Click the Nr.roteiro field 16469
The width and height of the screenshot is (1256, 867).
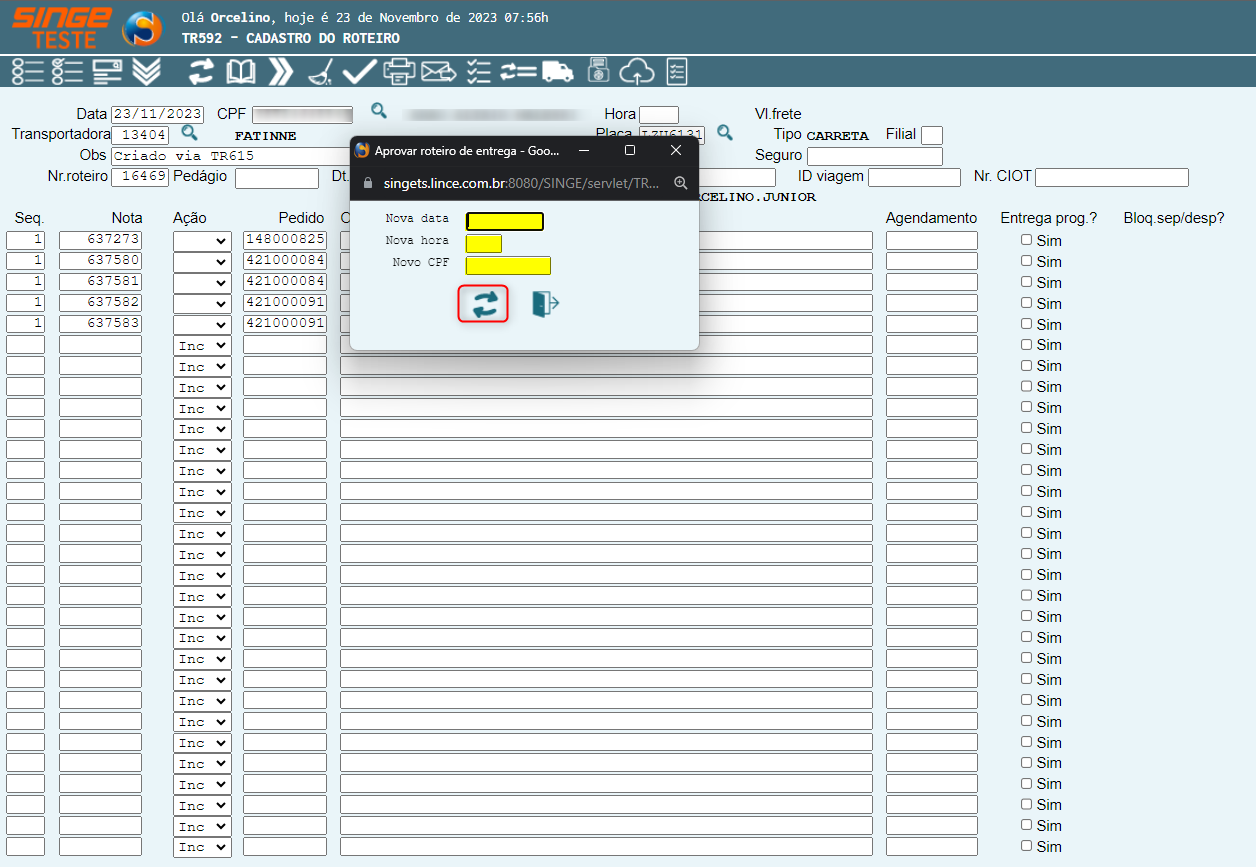click(x=140, y=177)
